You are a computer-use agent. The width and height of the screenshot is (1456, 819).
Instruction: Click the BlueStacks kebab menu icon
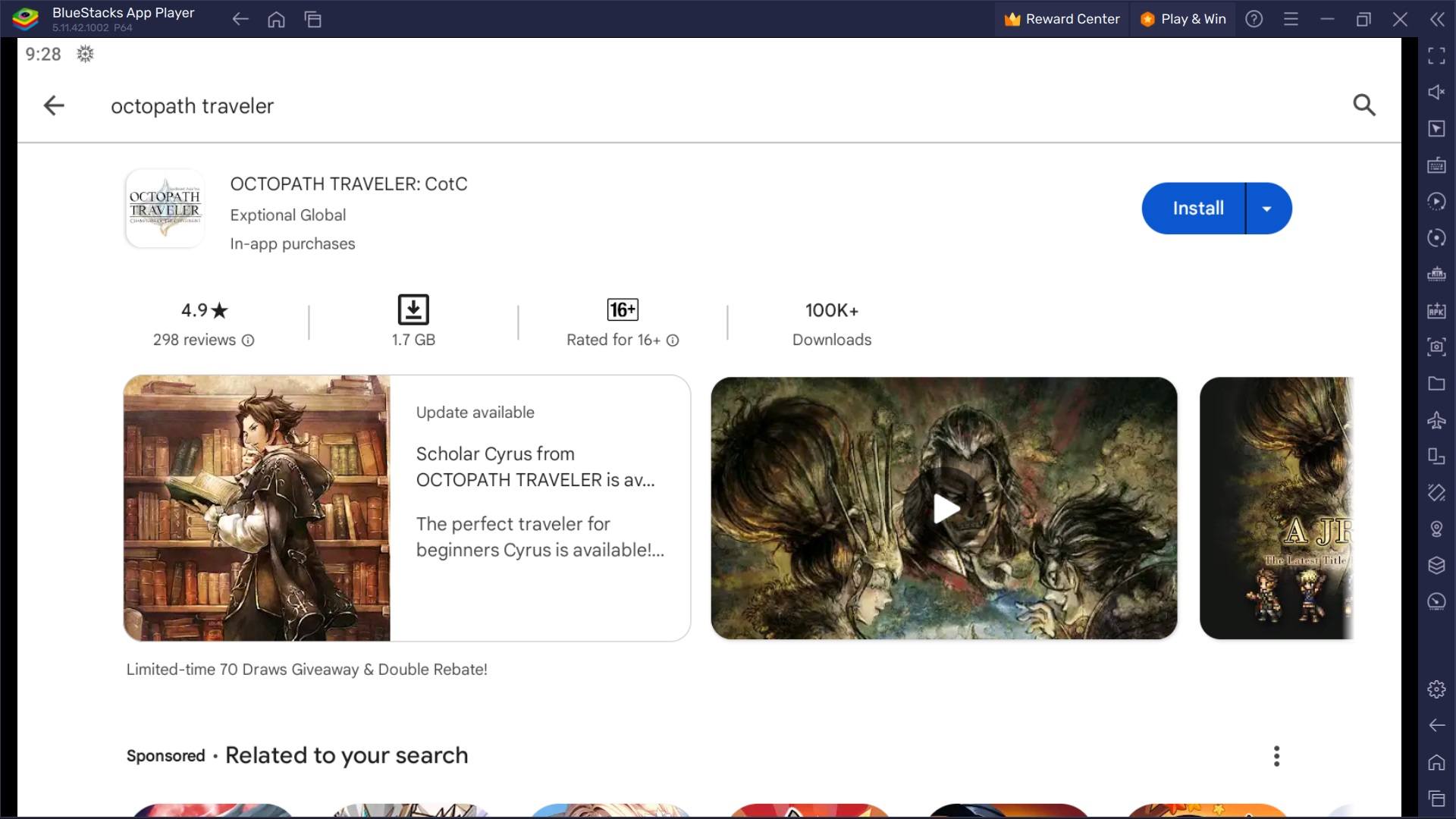coord(1291,18)
